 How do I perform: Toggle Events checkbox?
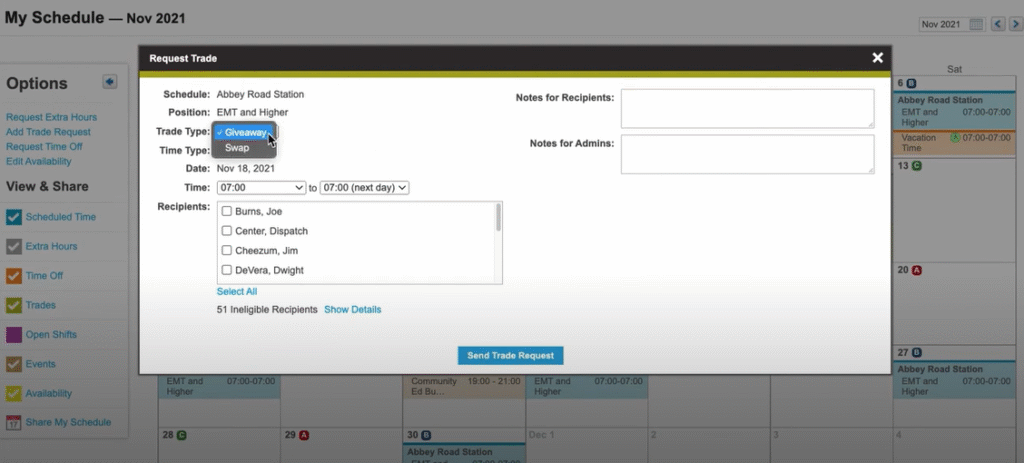coord(14,364)
